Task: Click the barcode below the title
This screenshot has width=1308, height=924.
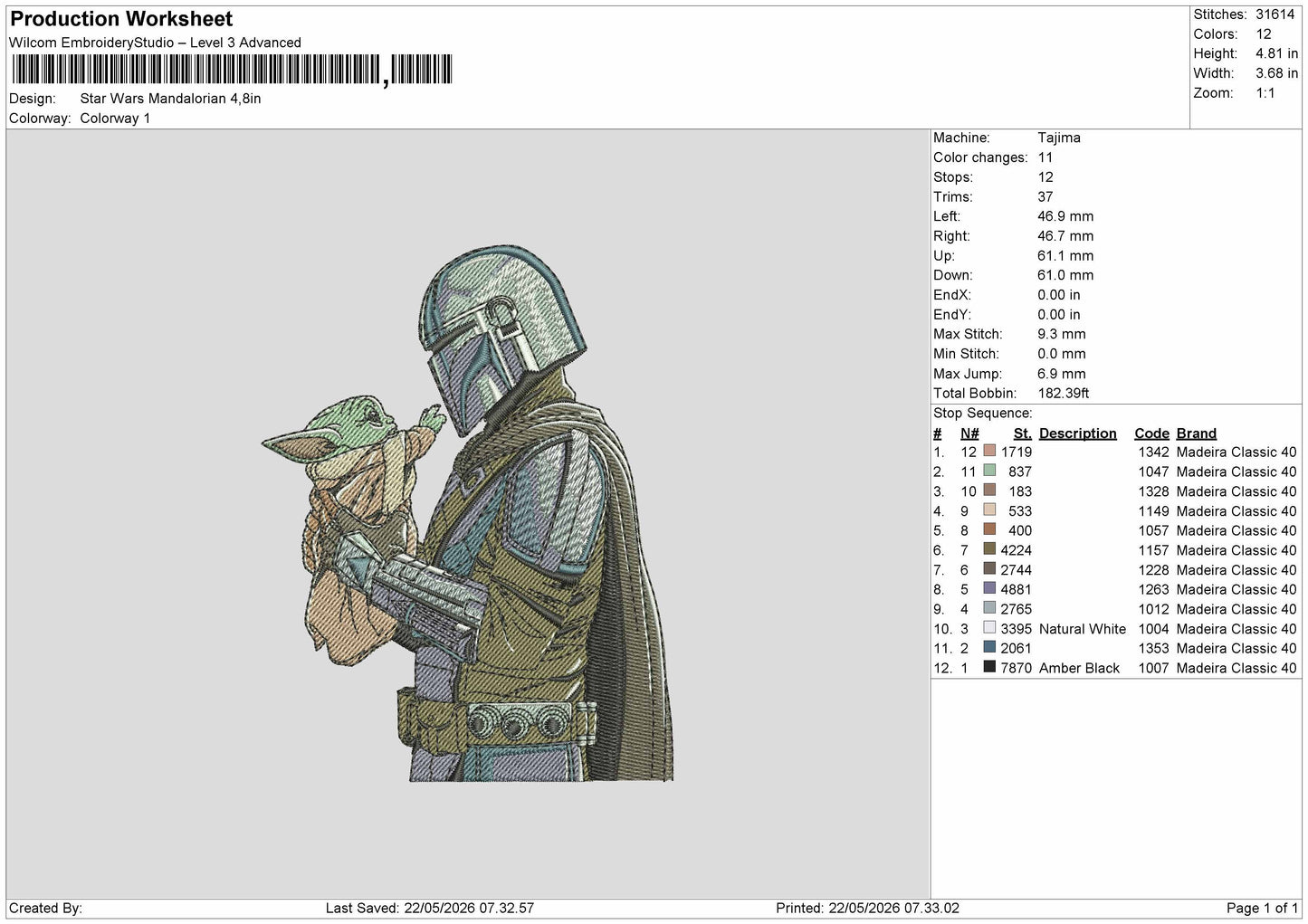Action: 231,70
